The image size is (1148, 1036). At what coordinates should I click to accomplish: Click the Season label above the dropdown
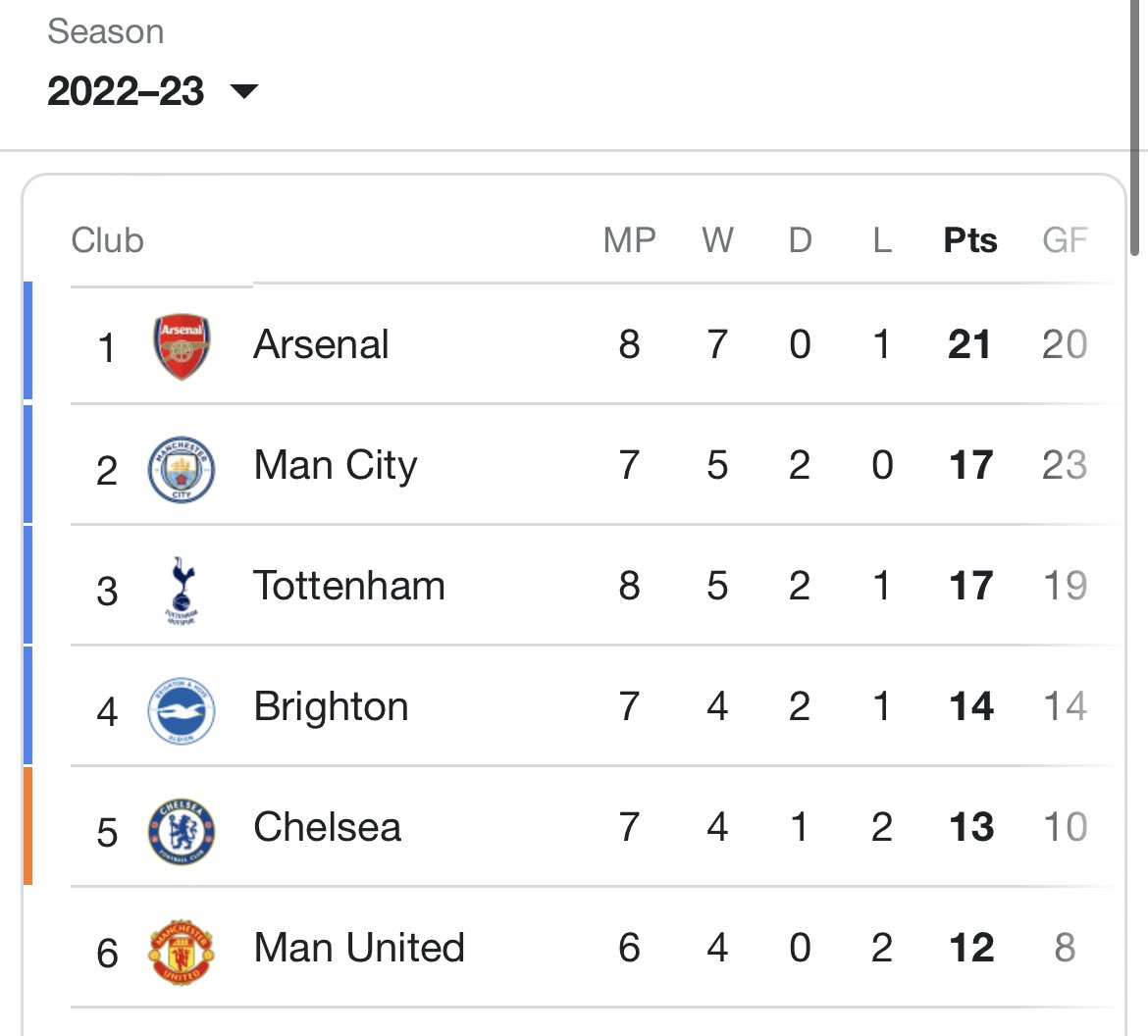point(105,31)
